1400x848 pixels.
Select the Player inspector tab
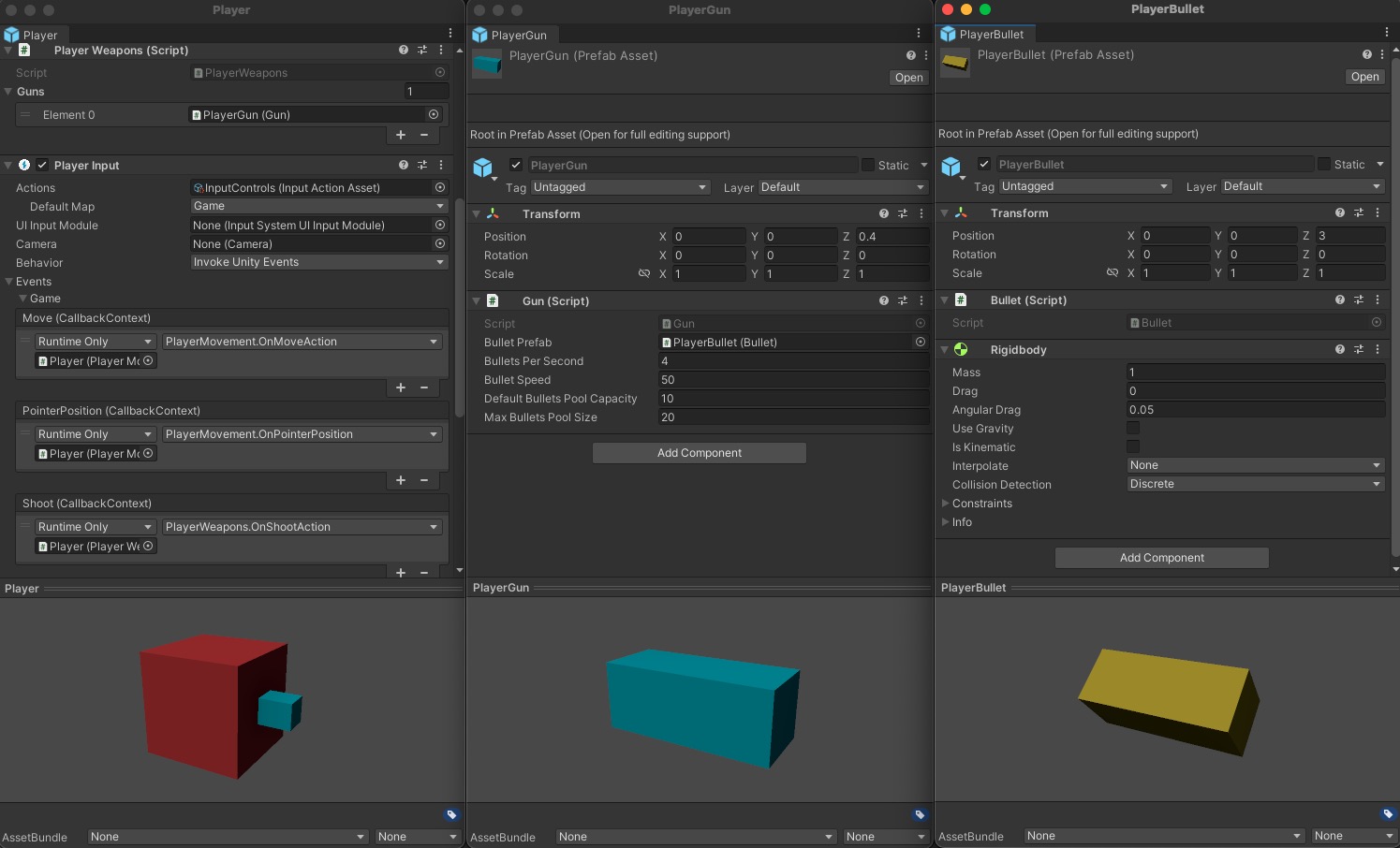tap(32, 35)
